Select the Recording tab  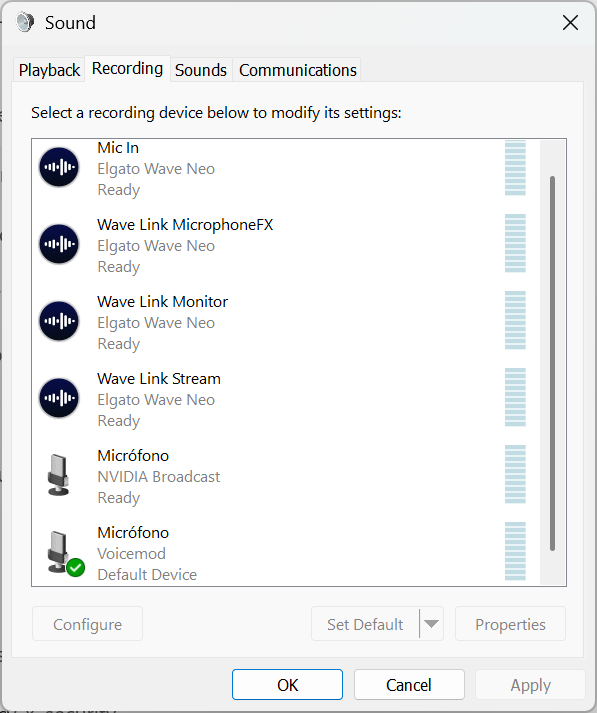coord(127,69)
